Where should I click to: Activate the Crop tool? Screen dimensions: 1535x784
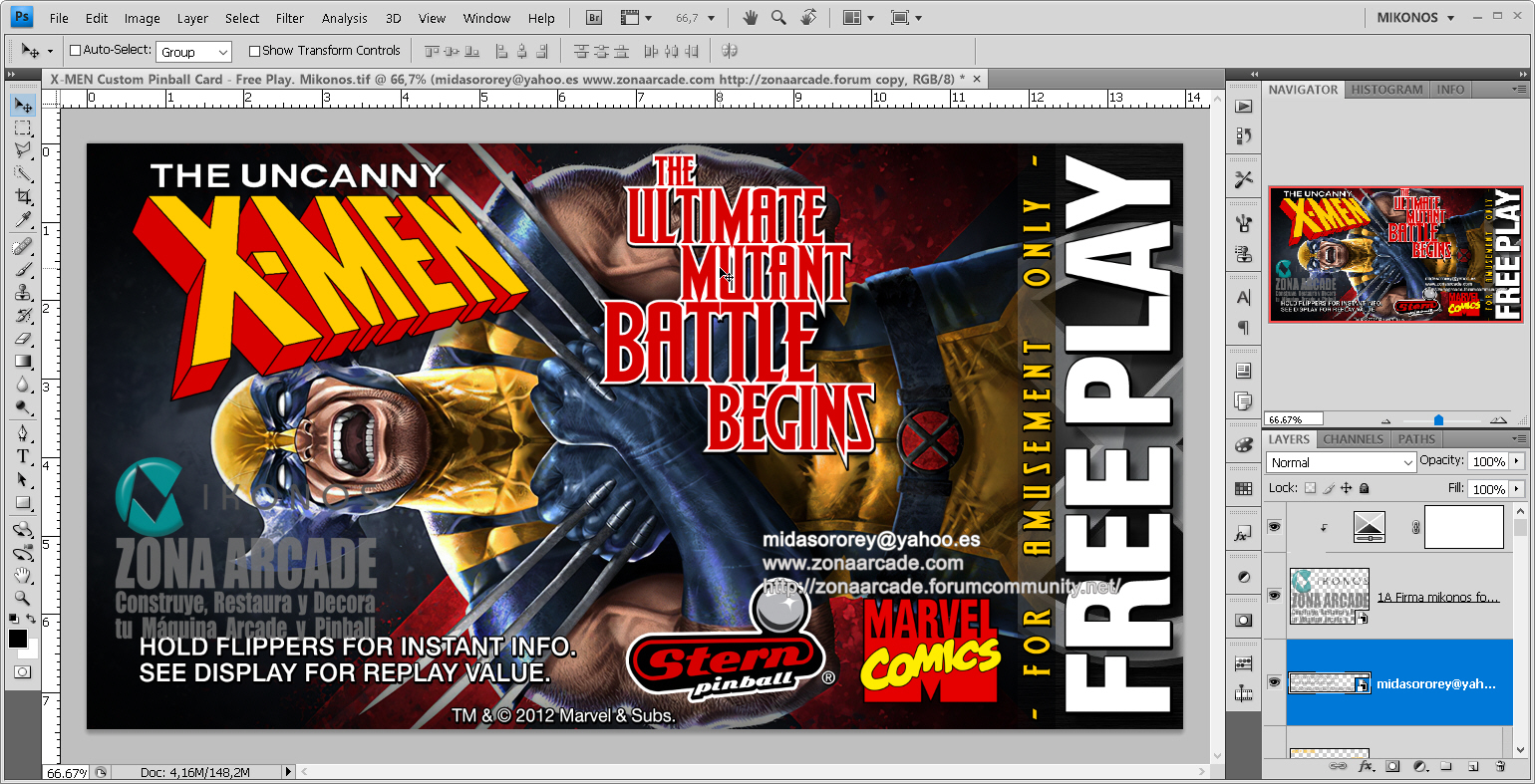pos(23,197)
